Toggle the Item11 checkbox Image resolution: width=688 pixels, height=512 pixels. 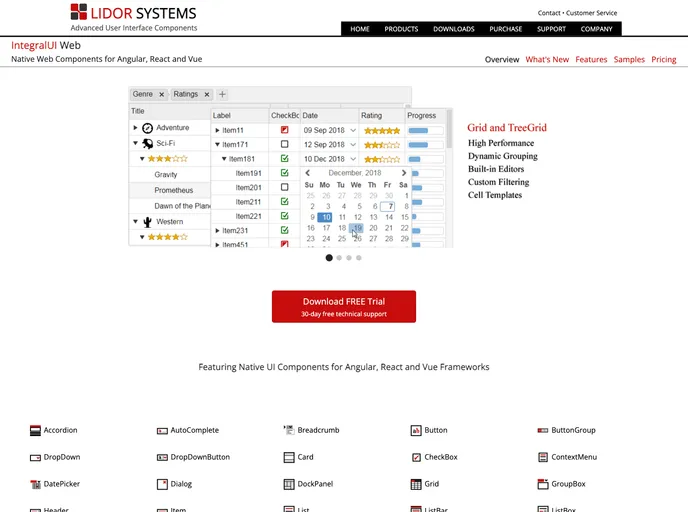pos(284,130)
